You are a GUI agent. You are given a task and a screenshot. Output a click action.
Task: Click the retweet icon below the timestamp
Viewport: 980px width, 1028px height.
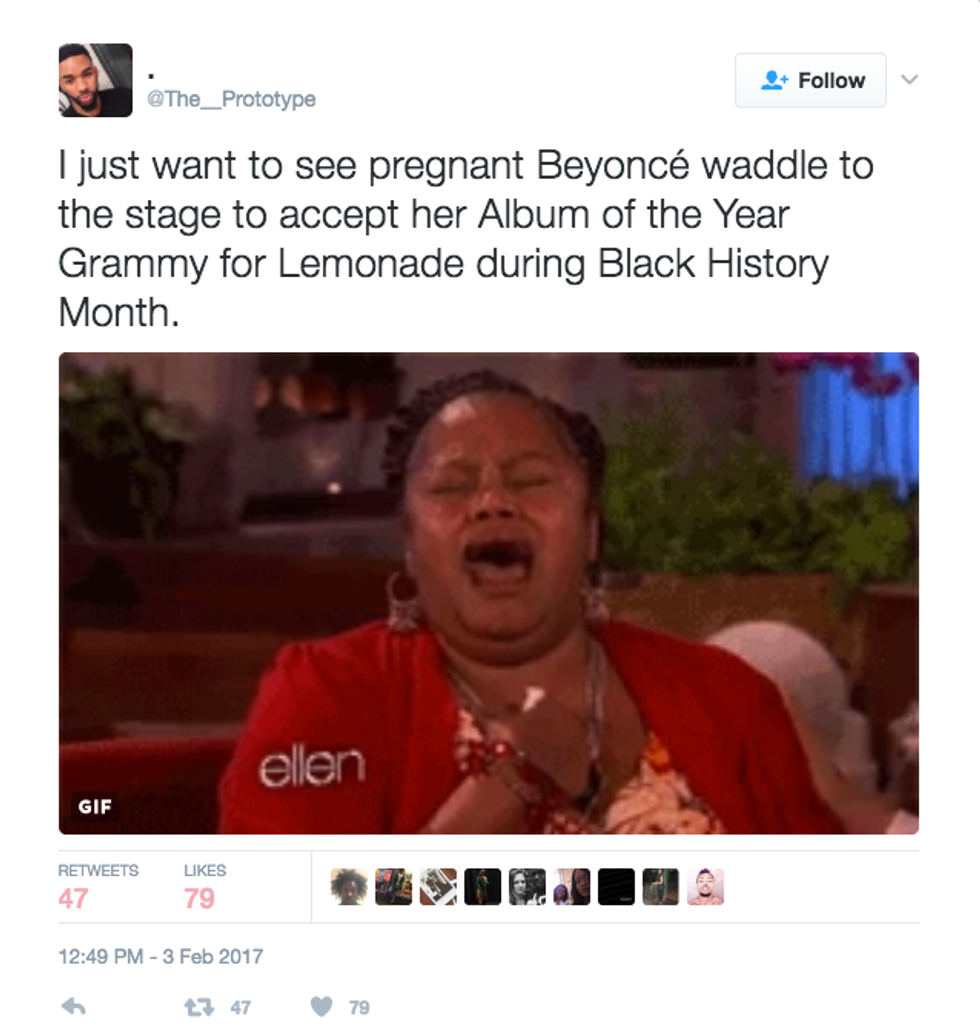(199, 1006)
